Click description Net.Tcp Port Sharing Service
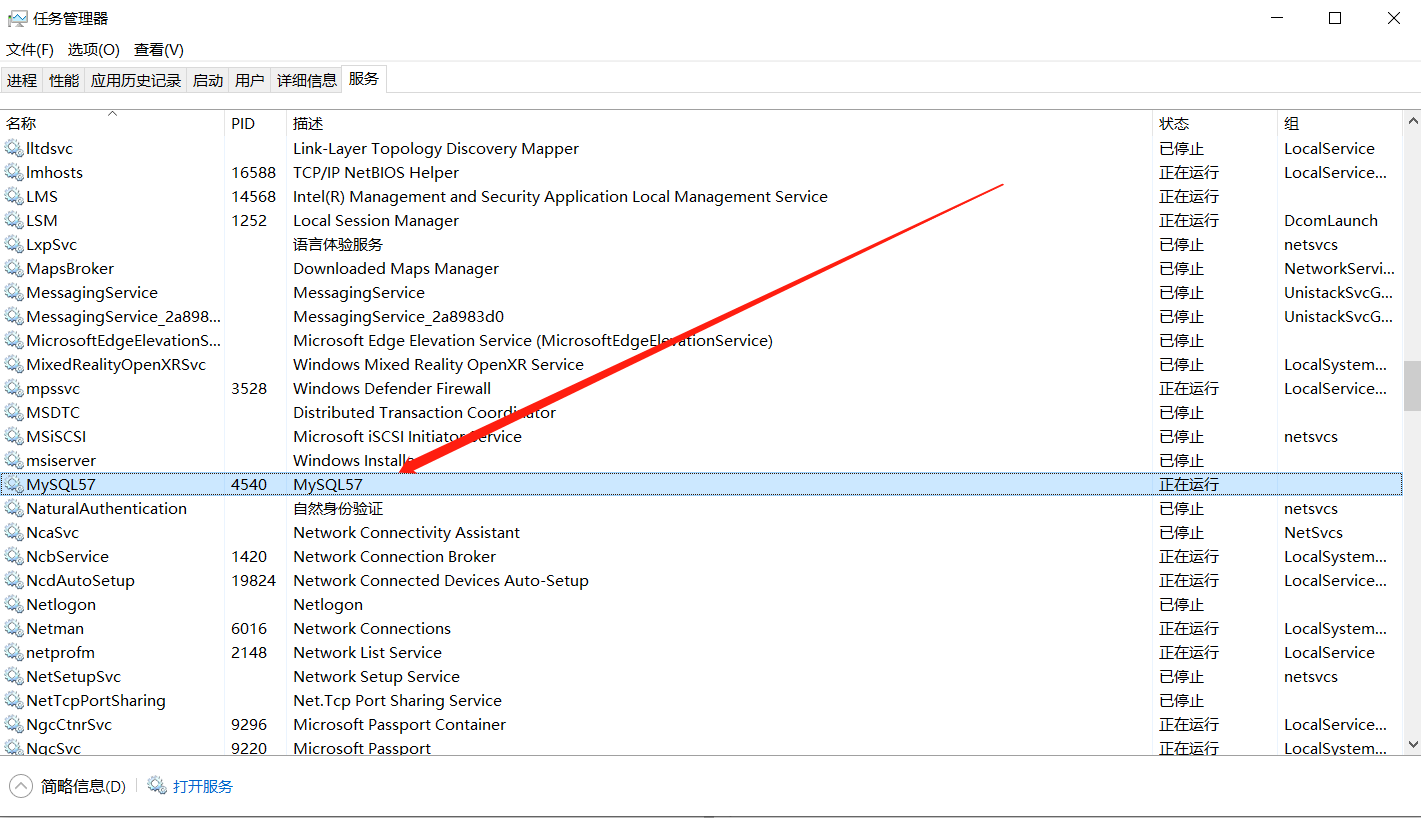 (x=397, y=700)
